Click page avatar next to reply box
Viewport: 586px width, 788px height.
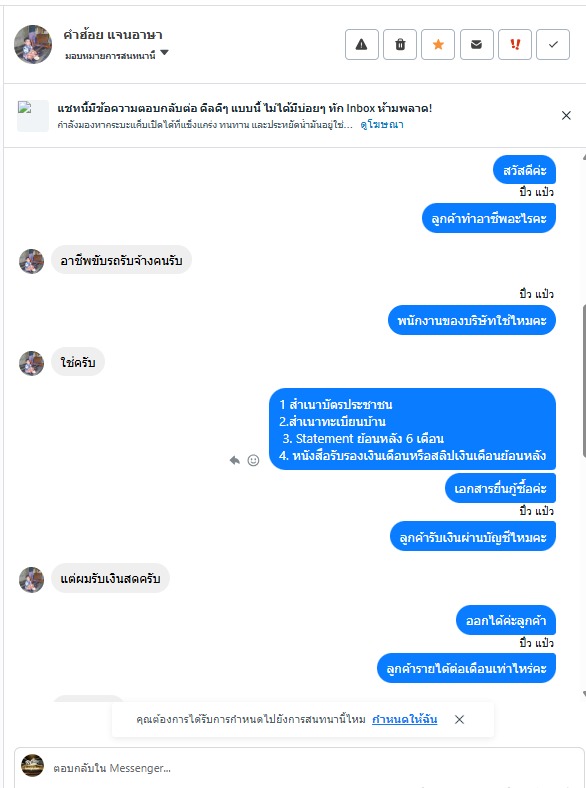coord(32,765)
